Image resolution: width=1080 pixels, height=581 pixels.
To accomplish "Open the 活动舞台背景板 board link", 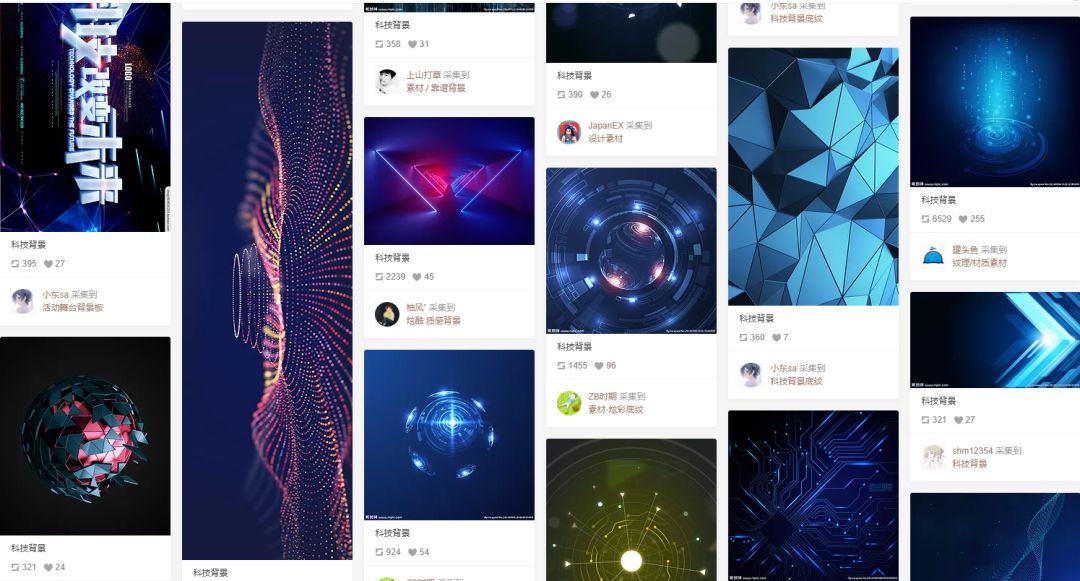I will (x=72, y=308).
